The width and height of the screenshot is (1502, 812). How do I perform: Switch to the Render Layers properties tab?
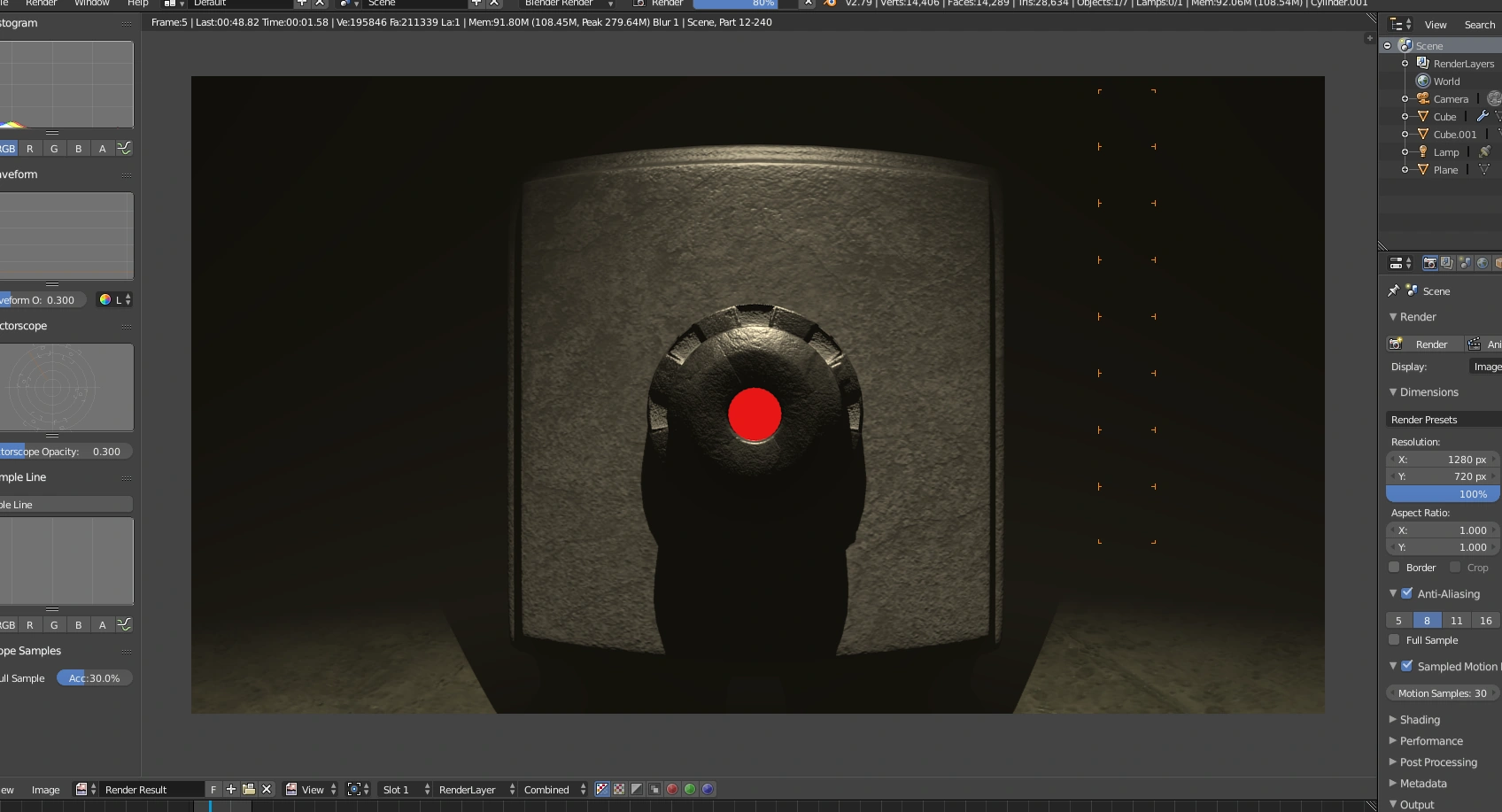(x=1446, y=263)
